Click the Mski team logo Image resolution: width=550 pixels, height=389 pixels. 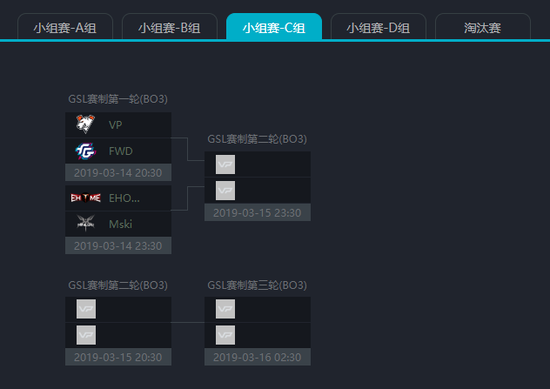pos(86,223)
